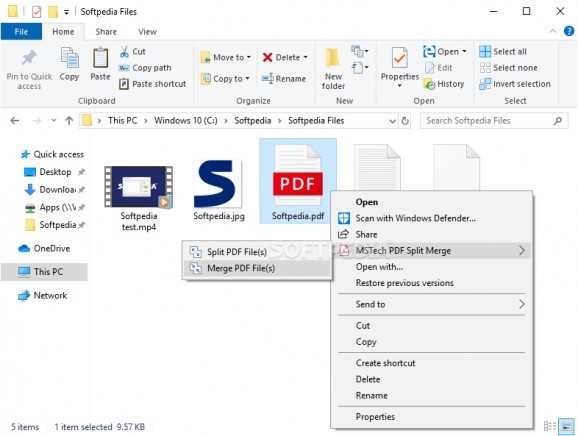Click Invert selection in ribbon
The width and height of the screenshot is (578, 436).
pyautogui.click(x=515, y=84)
